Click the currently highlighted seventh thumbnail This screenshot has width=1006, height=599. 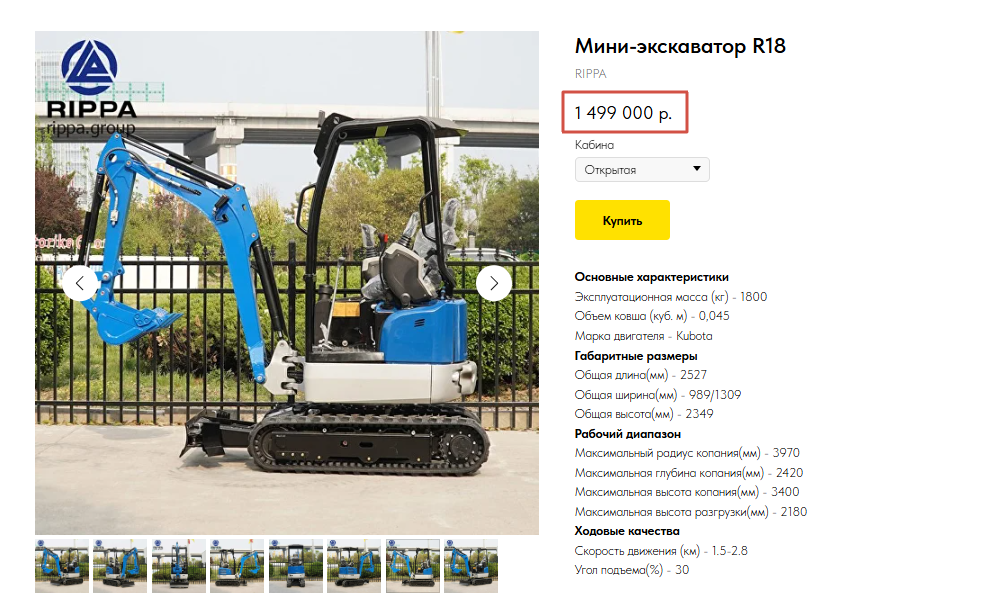point(413,566)
